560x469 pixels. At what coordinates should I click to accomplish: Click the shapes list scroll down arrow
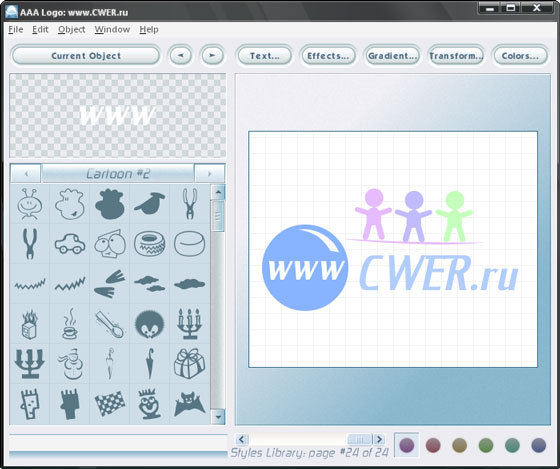[x=218, y=417]
